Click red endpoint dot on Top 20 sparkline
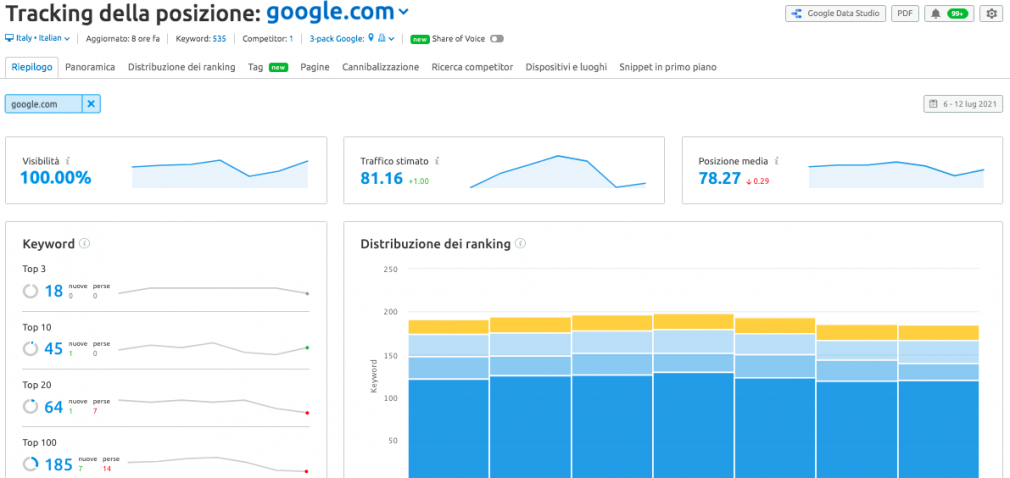 pos(307,413)
